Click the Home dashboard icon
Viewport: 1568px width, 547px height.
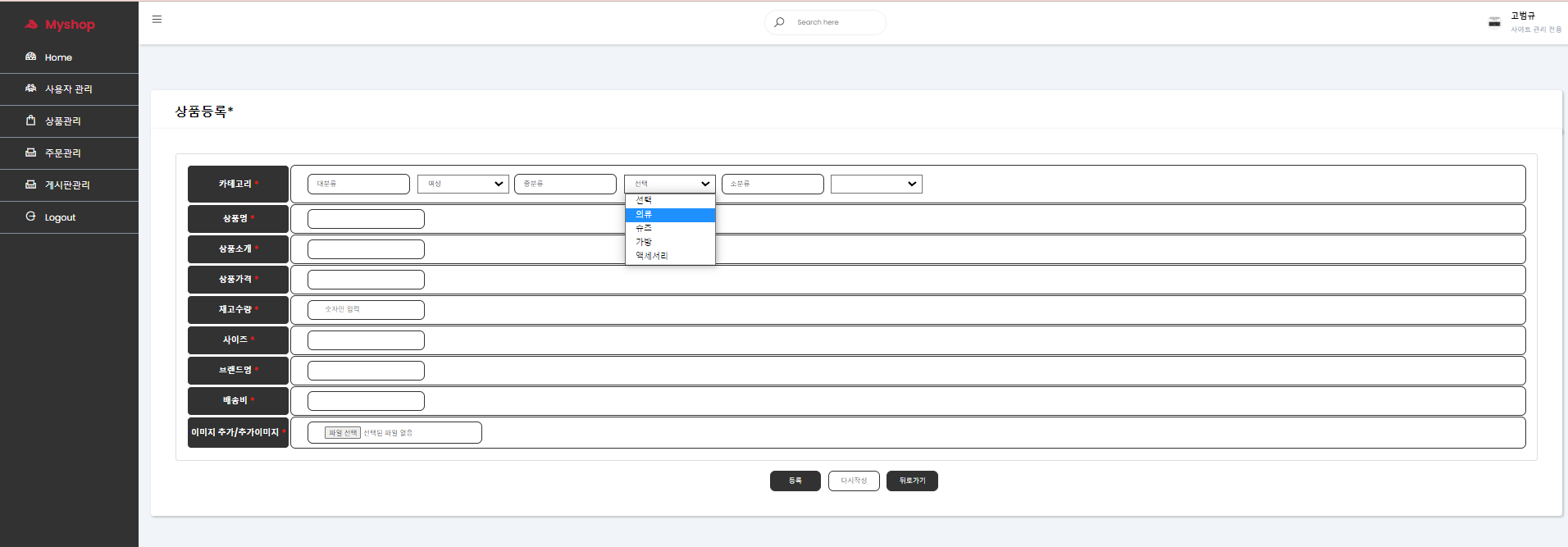pyautogui.click(x=30, y=57)
